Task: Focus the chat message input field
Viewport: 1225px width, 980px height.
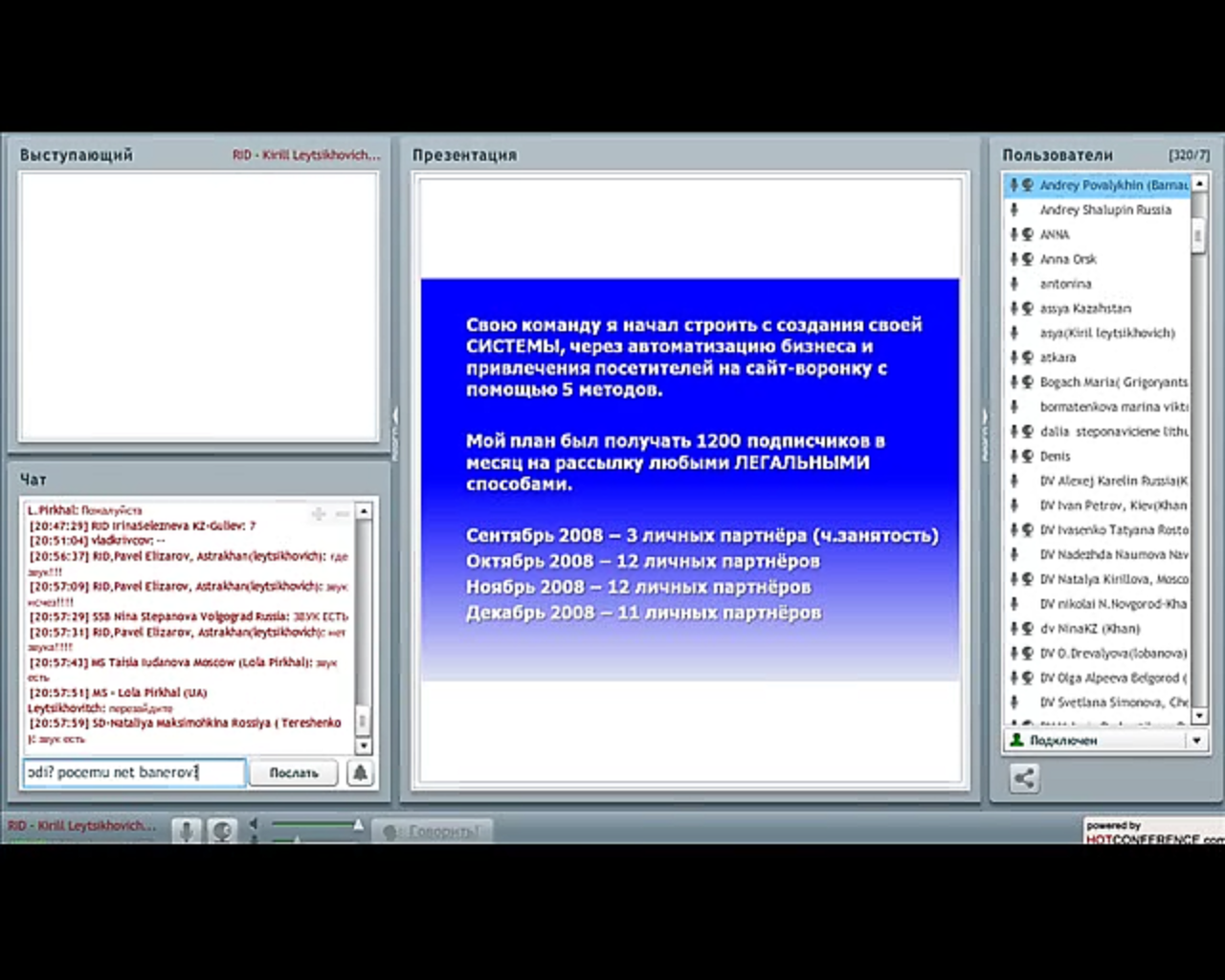Action: [x=134, y=772]
